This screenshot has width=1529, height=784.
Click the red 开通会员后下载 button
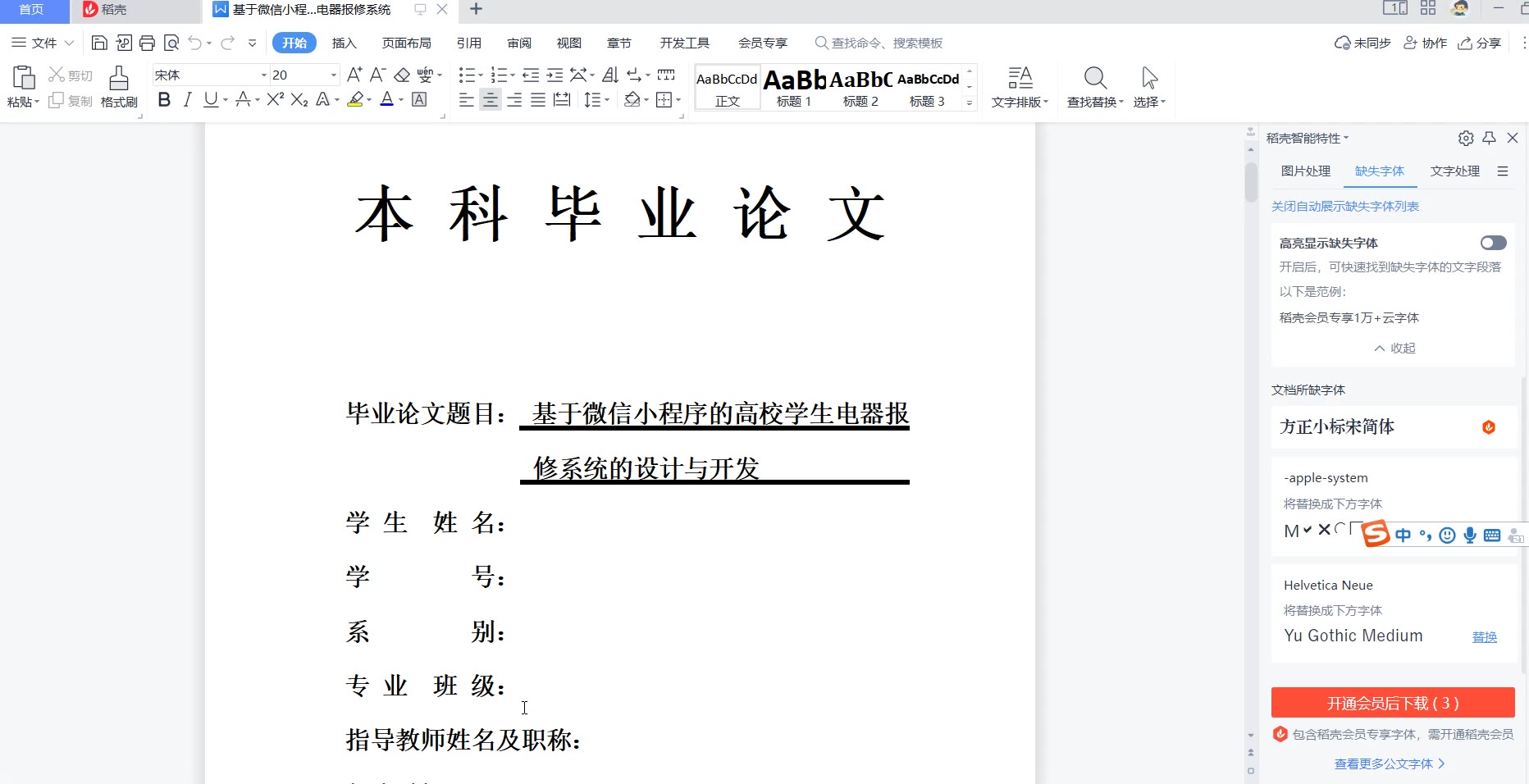click(1393, 703)
